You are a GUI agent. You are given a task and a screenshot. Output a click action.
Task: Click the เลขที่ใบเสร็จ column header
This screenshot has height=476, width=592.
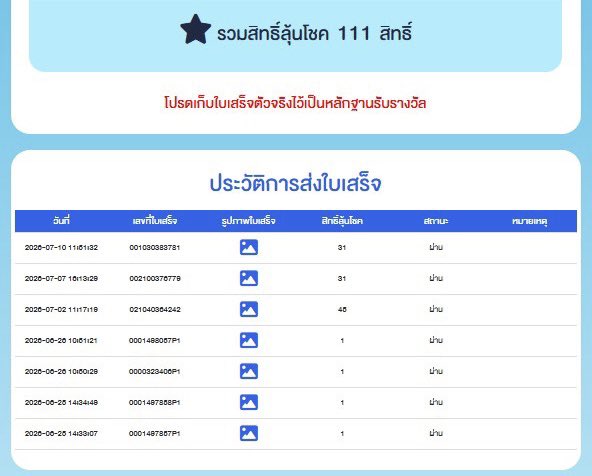click(155, 220)
